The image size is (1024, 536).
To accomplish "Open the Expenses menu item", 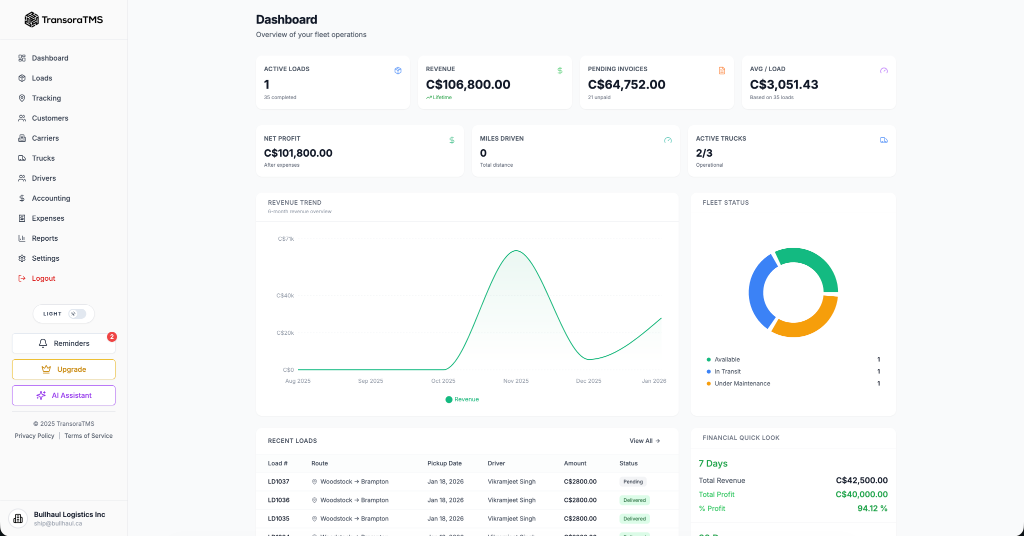I will [48, 219].
